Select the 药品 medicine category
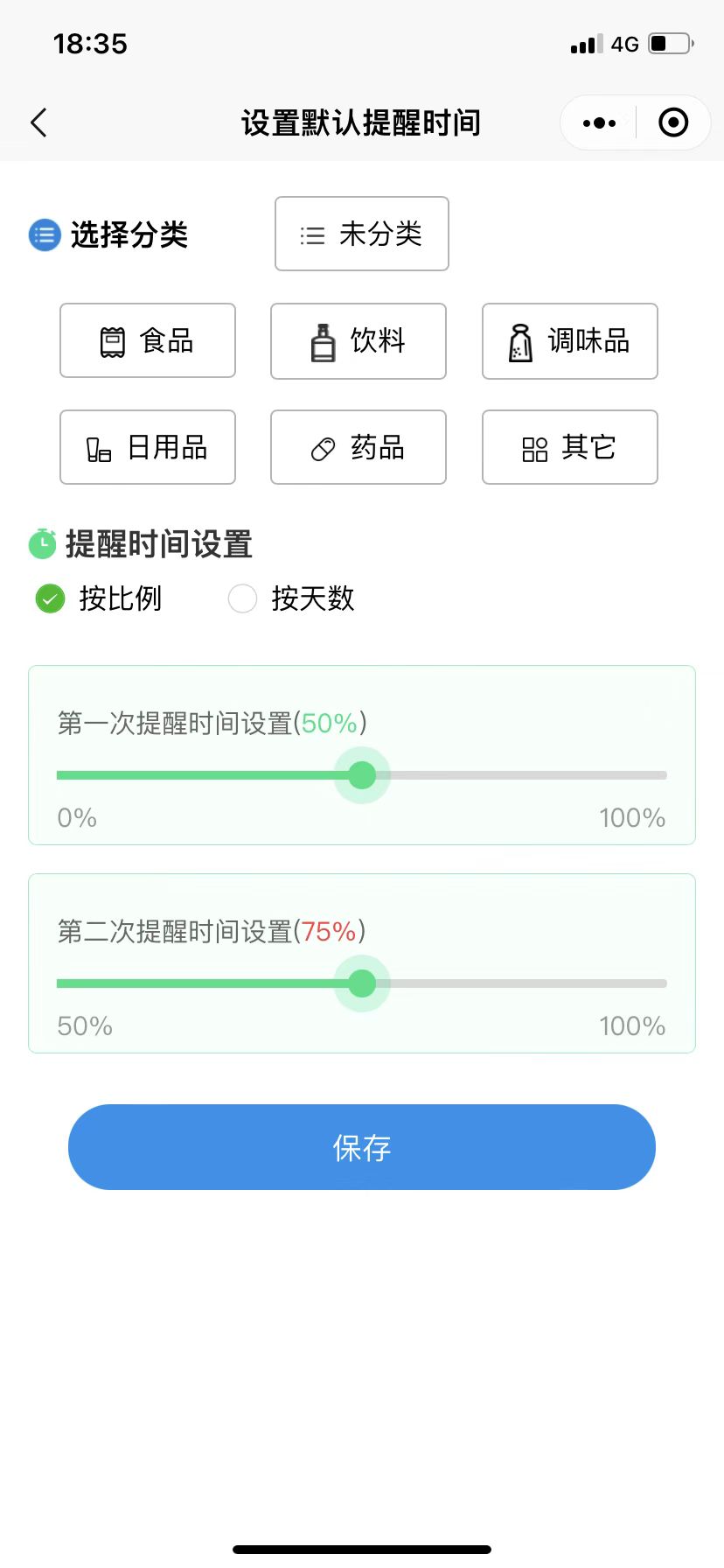This screenshot has height=1568, width=724. 359,447
